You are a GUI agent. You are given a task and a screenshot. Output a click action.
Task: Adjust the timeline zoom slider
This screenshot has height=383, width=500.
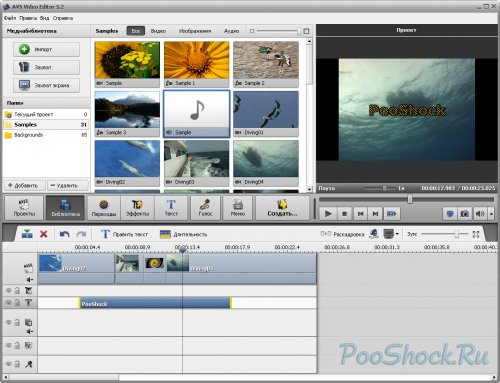pos(456,234)
